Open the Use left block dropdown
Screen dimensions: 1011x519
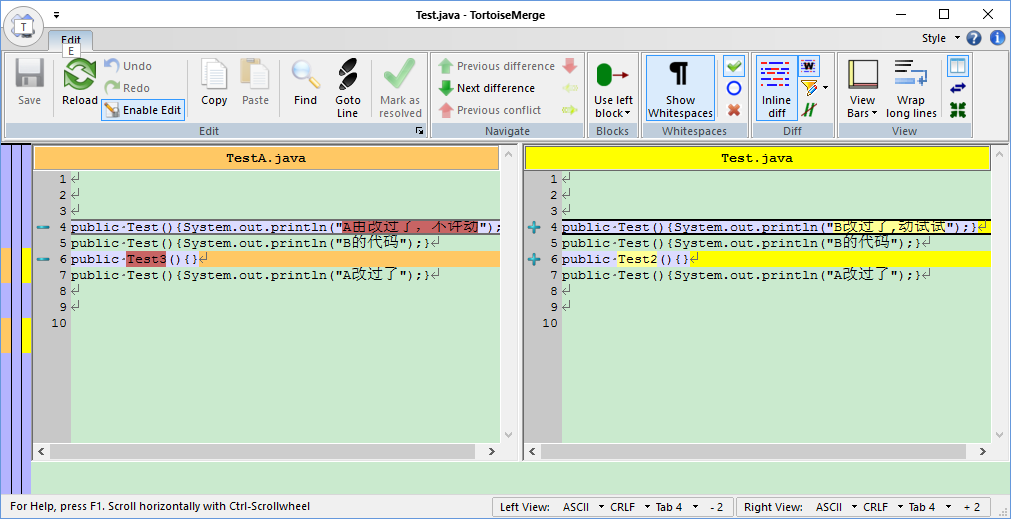(x=613, y=88)
